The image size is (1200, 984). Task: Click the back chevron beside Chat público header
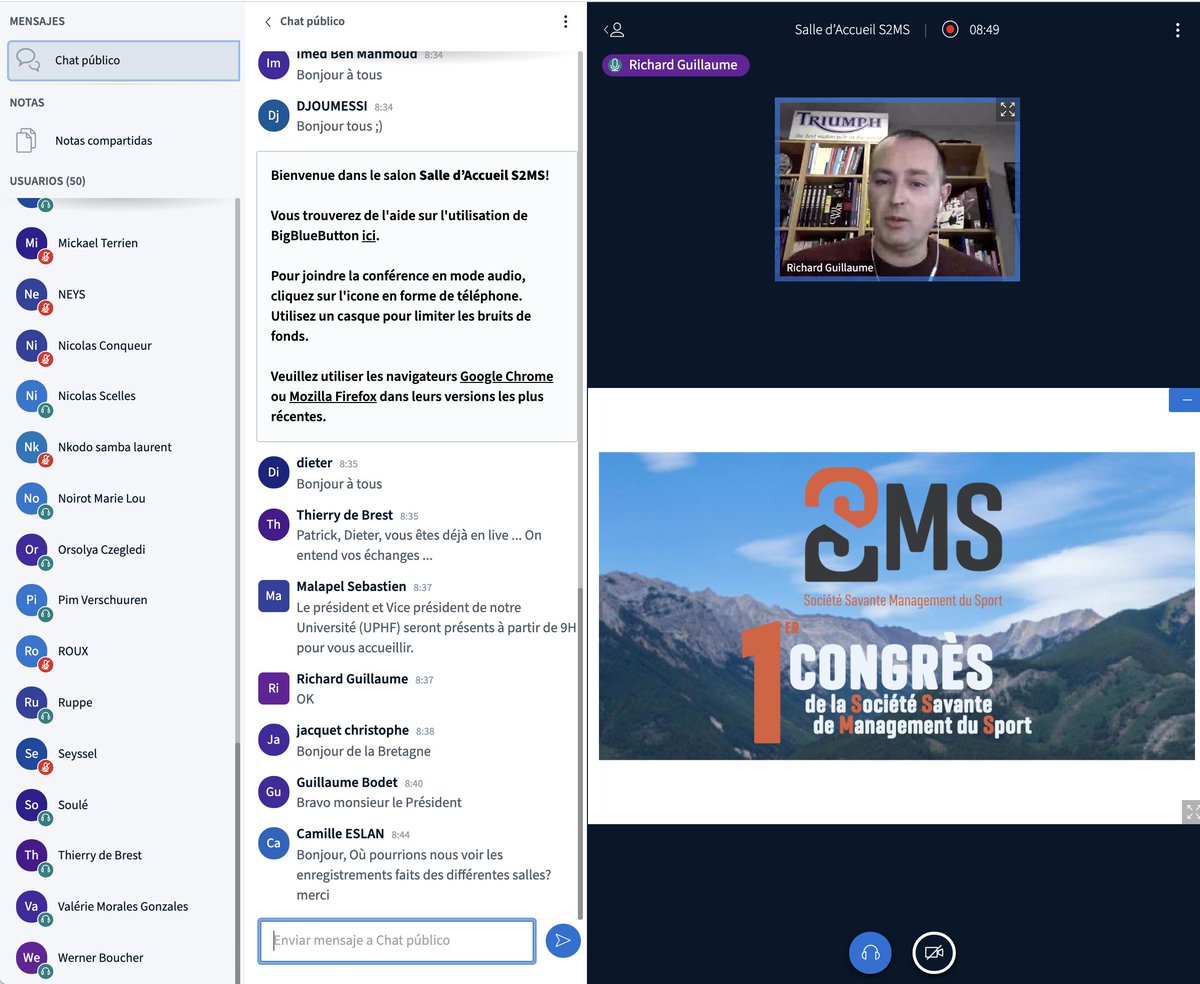pos(268,21)
